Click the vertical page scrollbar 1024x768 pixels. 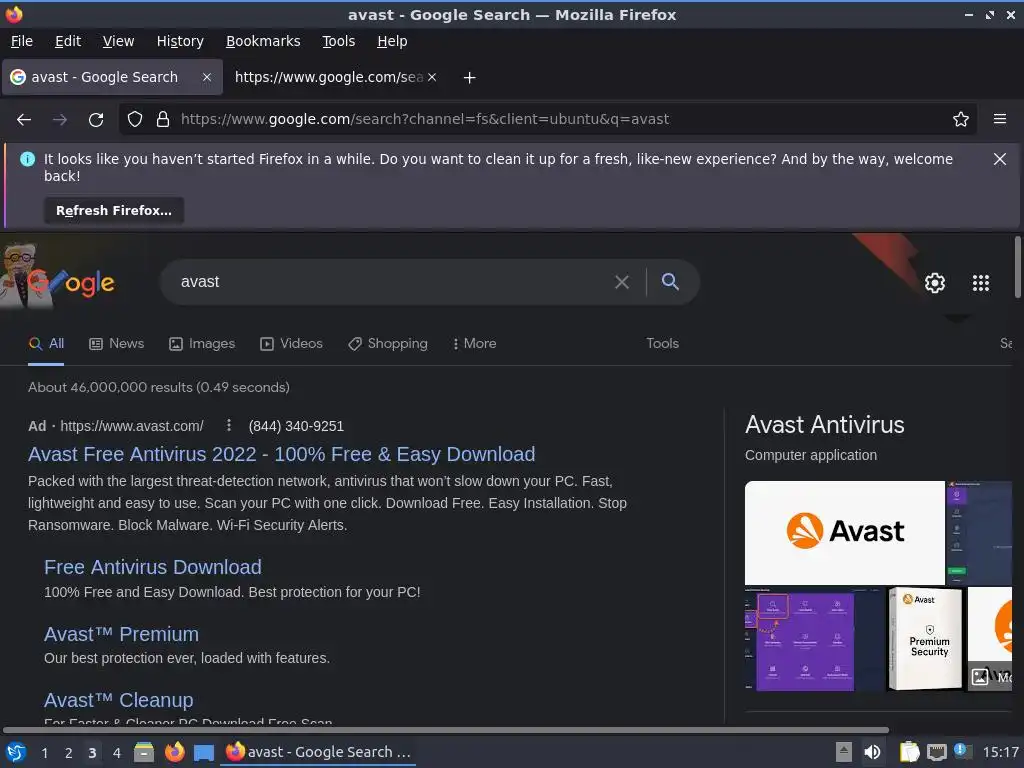pyautogui.click(x=1017, y=268)
